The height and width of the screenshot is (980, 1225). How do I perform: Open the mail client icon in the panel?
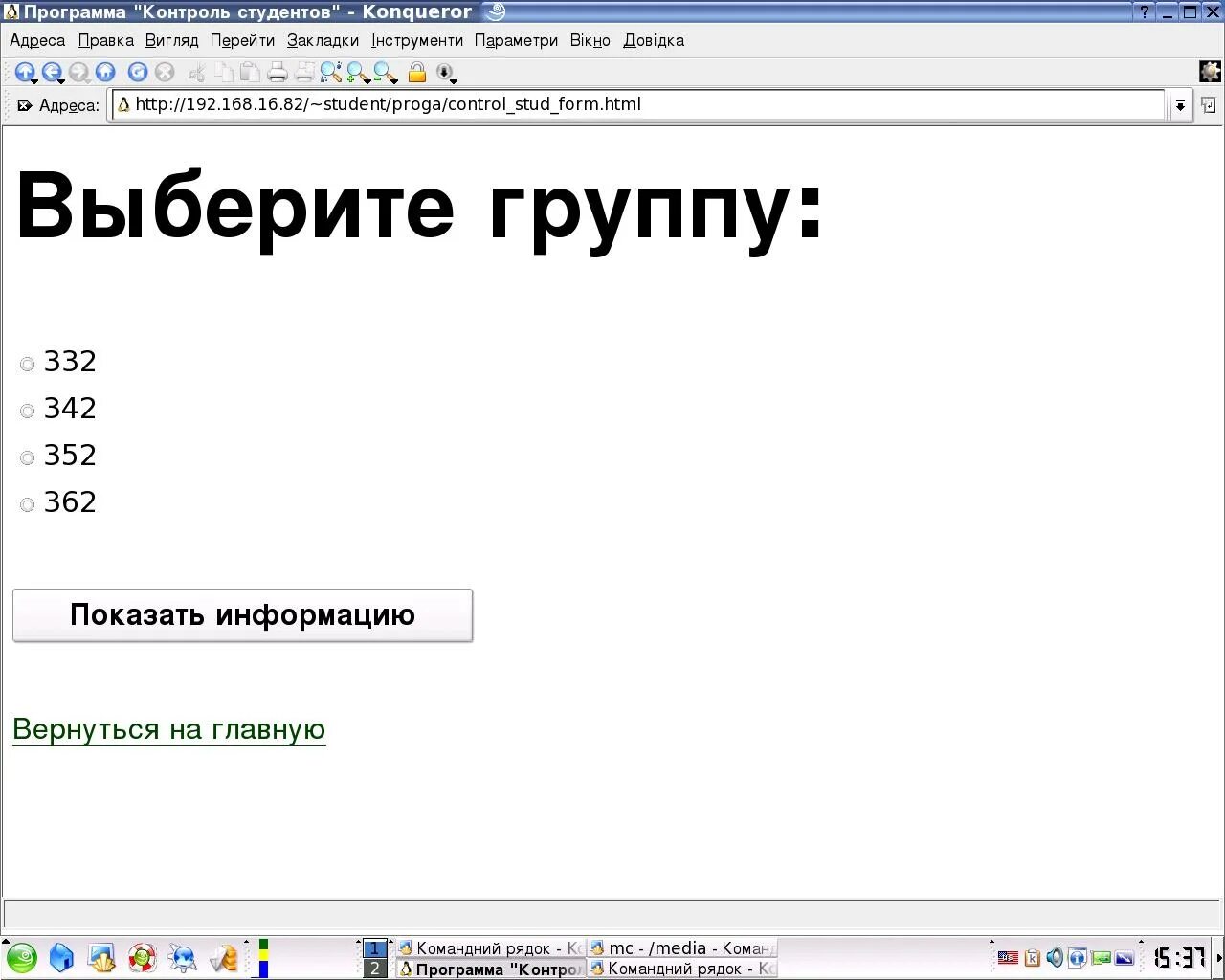[224, 958]
